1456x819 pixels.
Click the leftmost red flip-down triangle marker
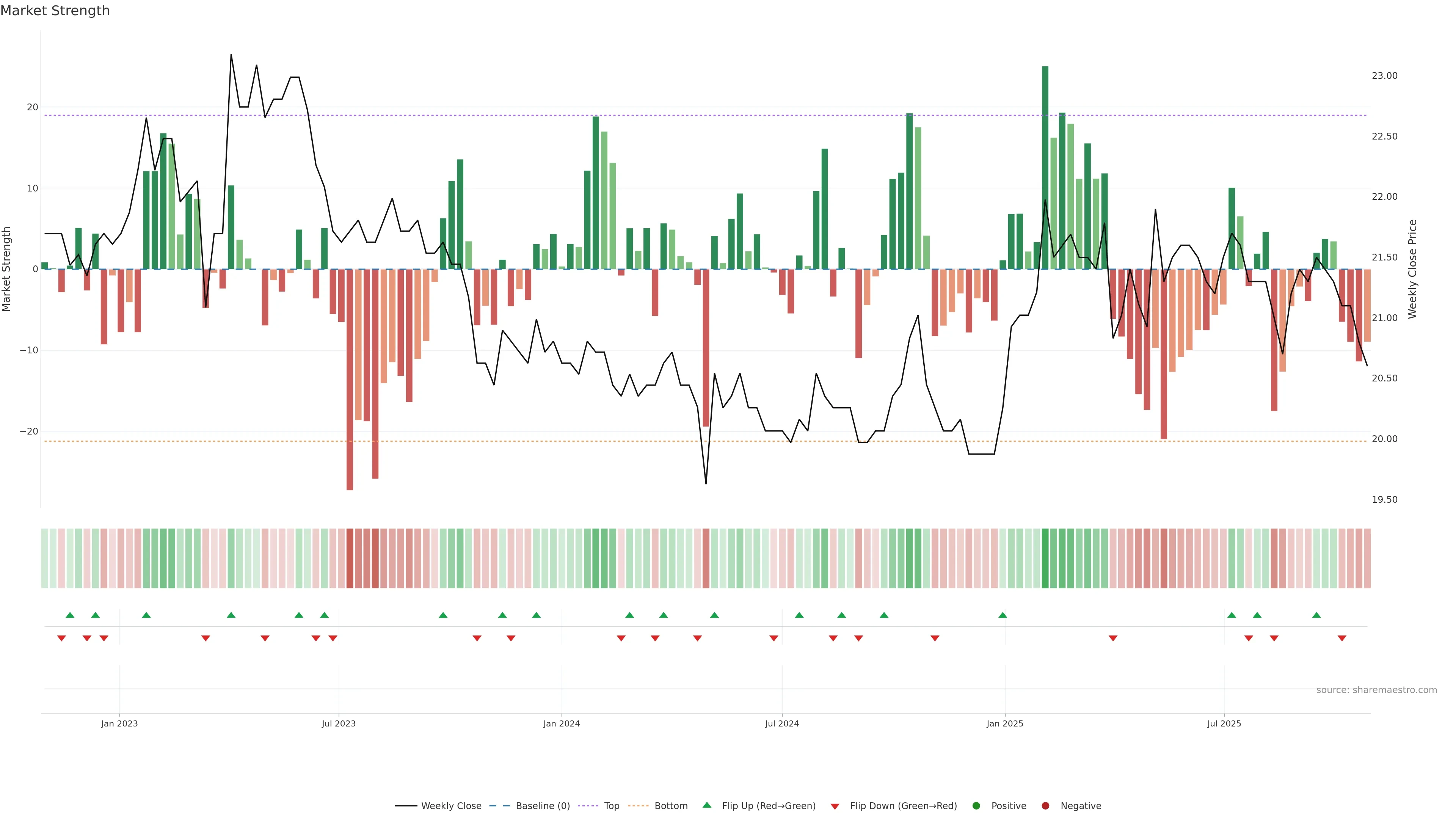point(61,638)
